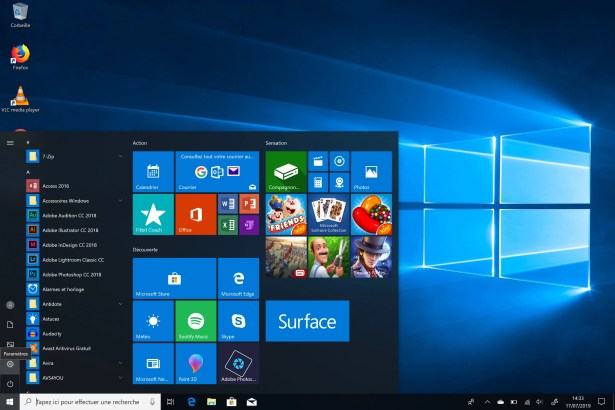Open the Office tile

click(196, 214)
